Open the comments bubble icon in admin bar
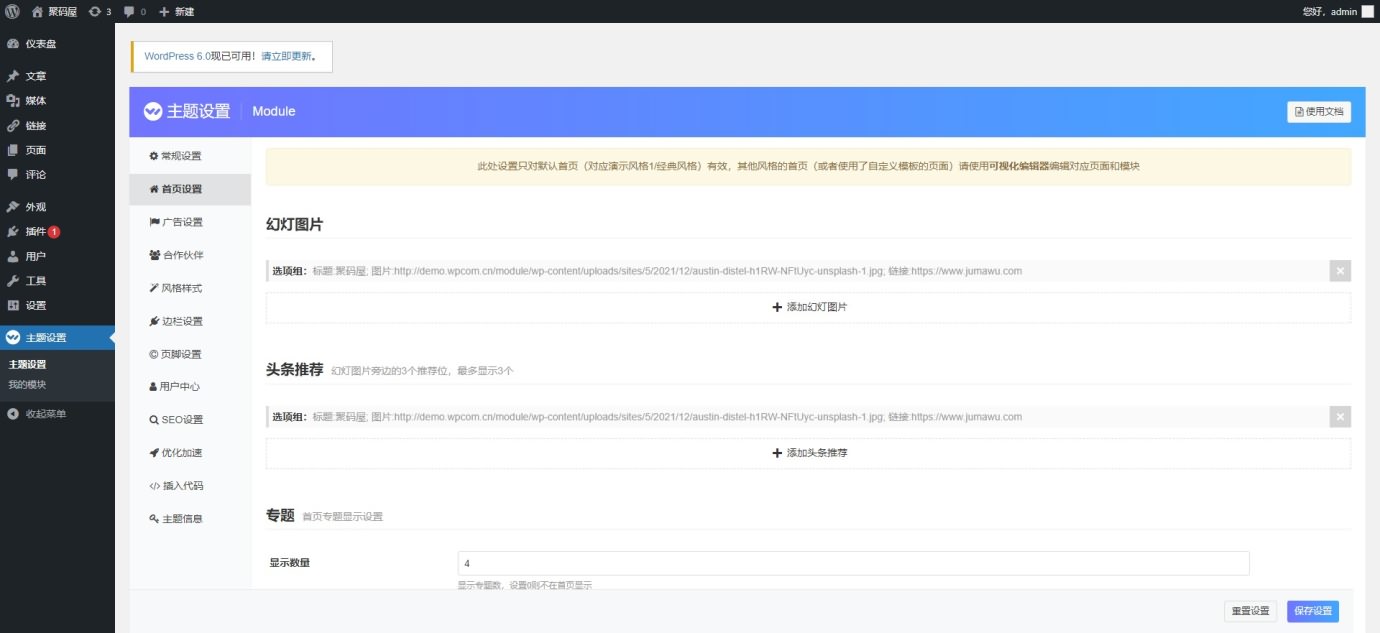This screenshot has width=1380, height=633. [x=134, y=11]
